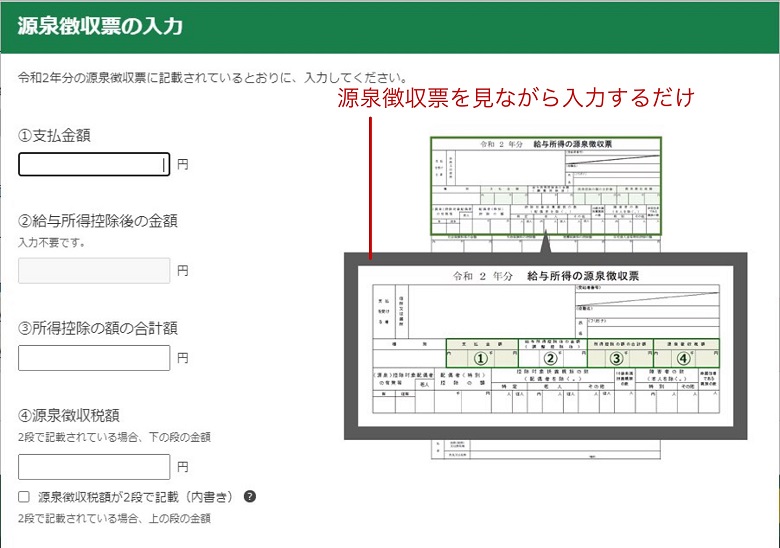Enable 源泉徴収税額が2段で記載 checkbox
The height and width of the screenshot is (548, 780).
click(x=24, y=496)
